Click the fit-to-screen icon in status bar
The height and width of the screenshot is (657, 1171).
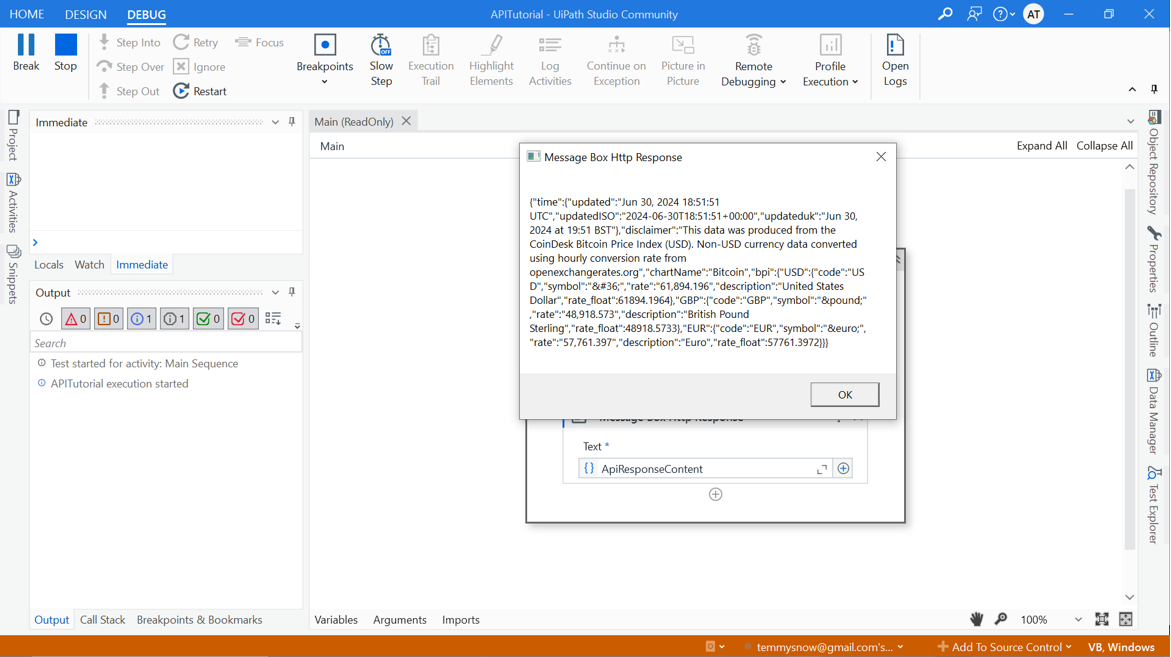(1101, 619)
